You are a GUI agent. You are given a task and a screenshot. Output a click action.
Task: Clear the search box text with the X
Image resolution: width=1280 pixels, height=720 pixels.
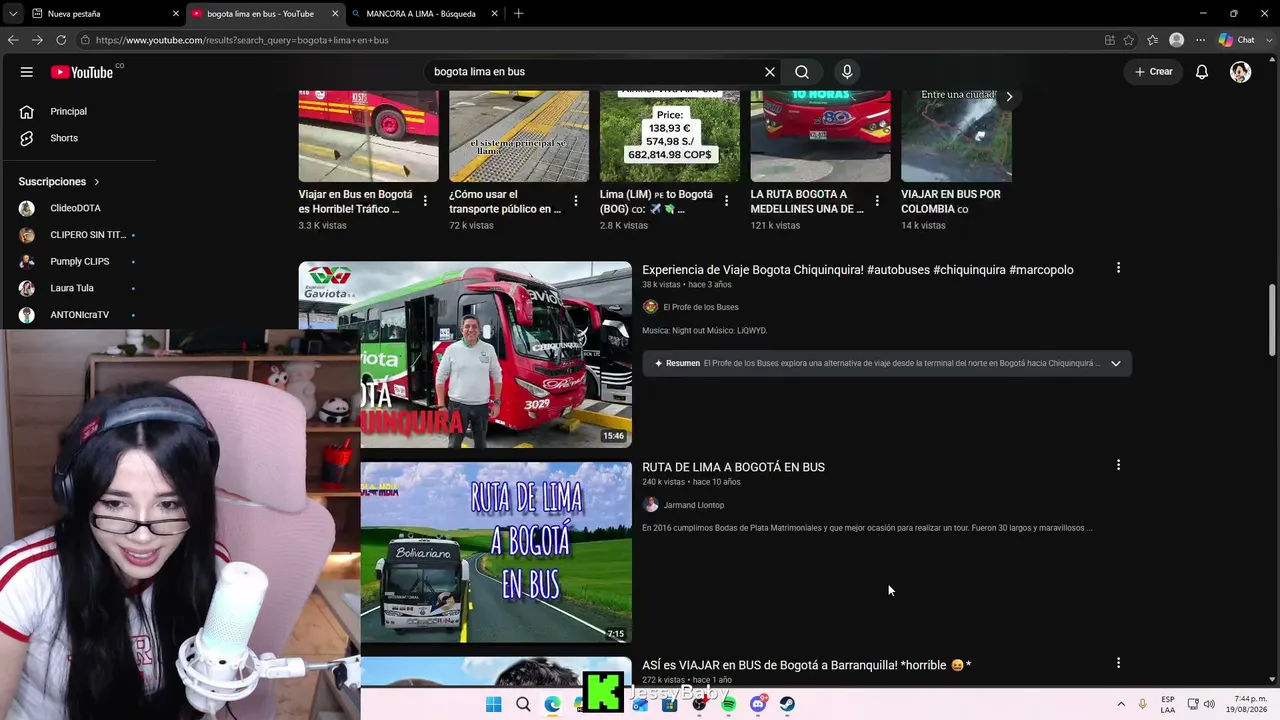pos(770,72)
